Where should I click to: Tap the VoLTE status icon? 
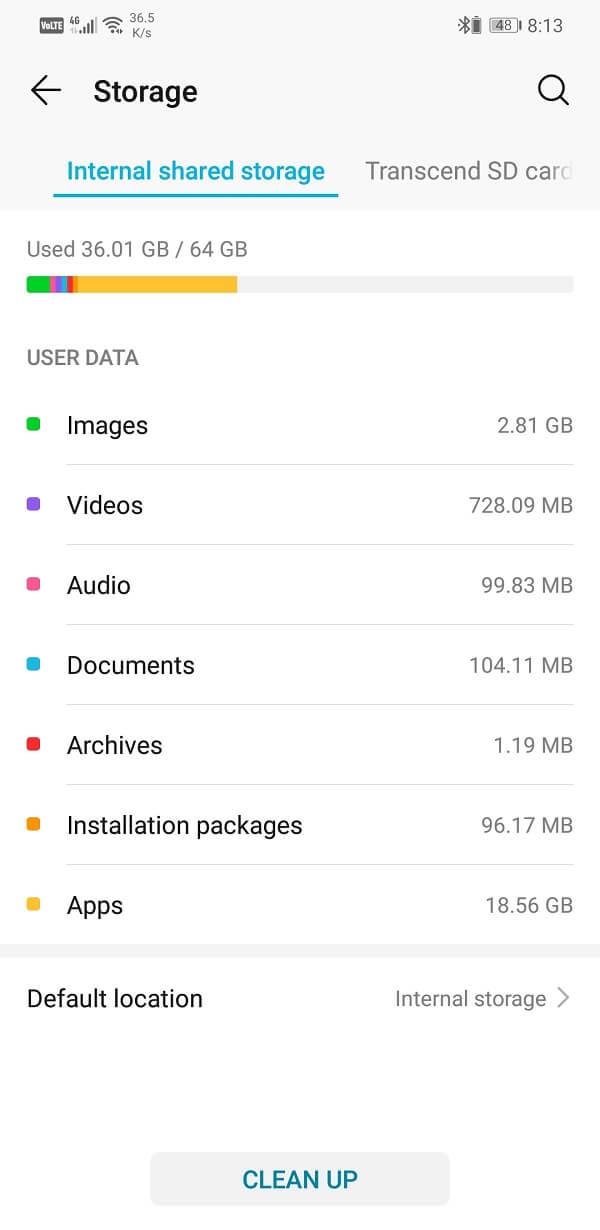52,26
